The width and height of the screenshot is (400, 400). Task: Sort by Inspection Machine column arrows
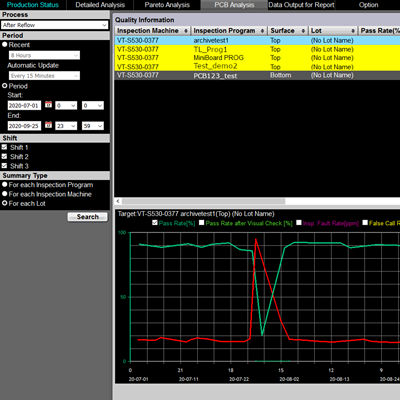tap(186, 31)
